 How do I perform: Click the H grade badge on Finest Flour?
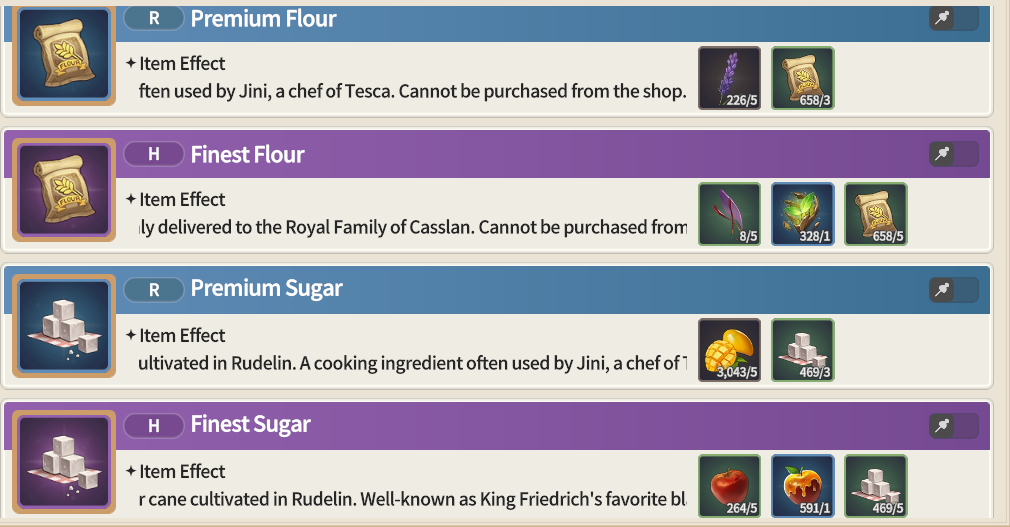[154, 154]
